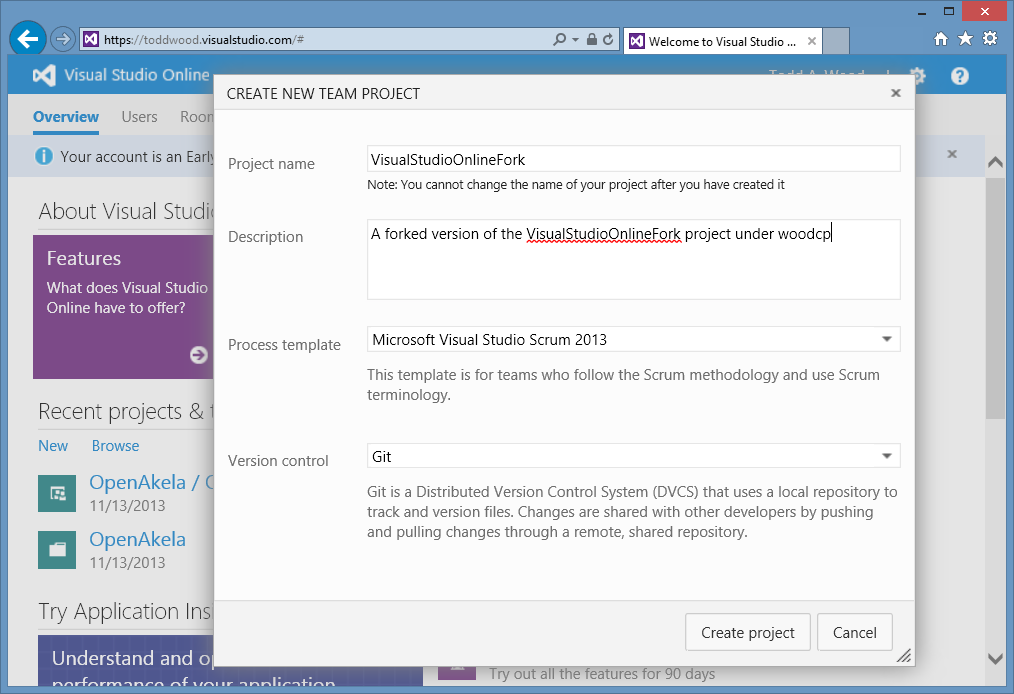Click the 'Try out all the features' text
The image size is (1014, 694).
coord(602,674)
